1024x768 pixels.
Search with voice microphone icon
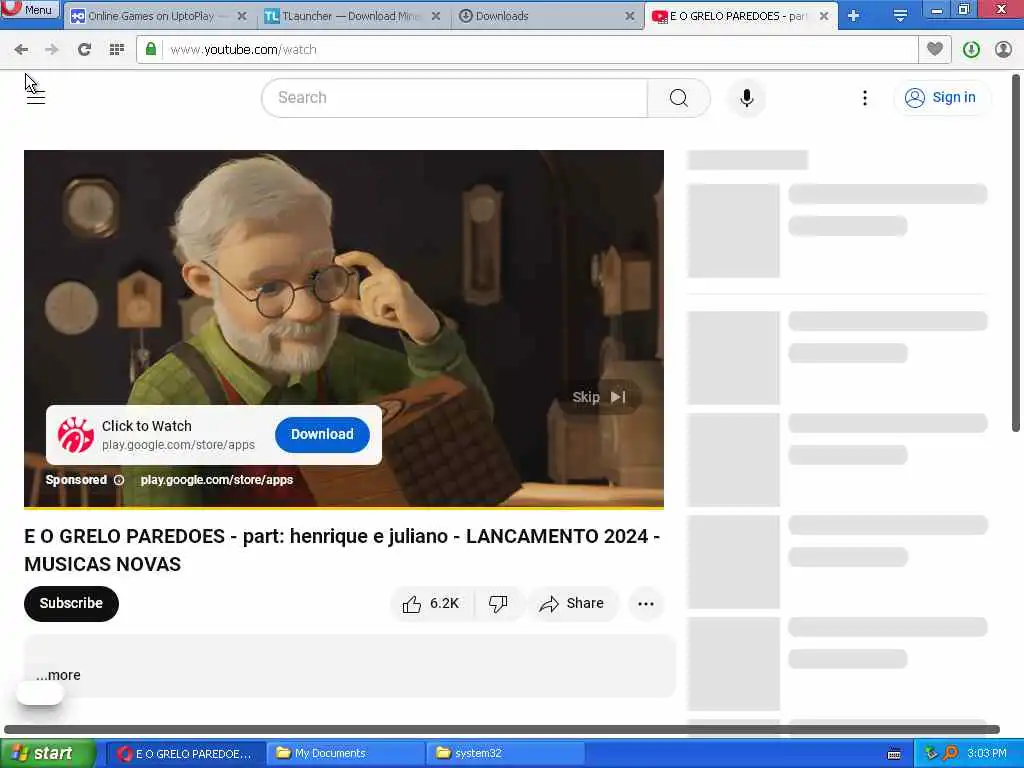tap(747, 98)
